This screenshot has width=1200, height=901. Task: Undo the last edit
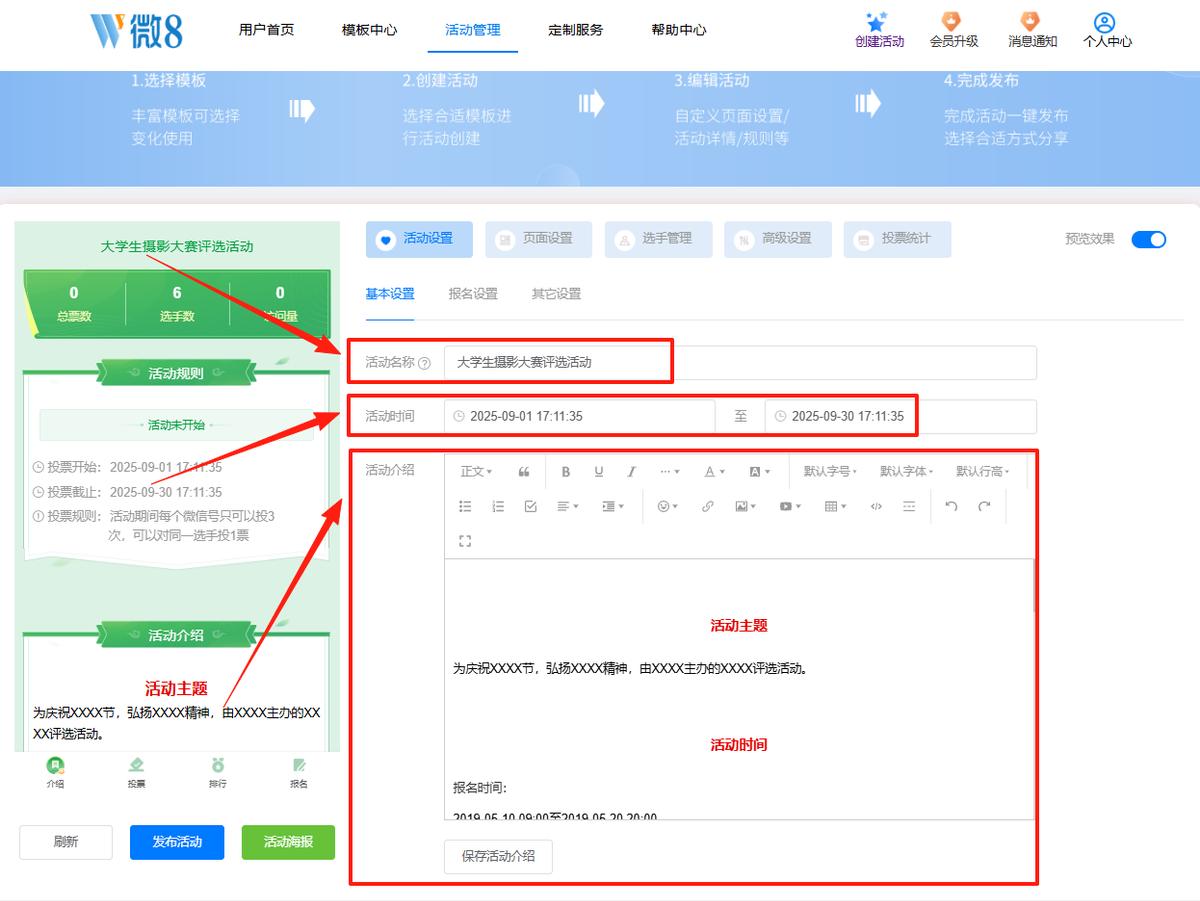951,507
